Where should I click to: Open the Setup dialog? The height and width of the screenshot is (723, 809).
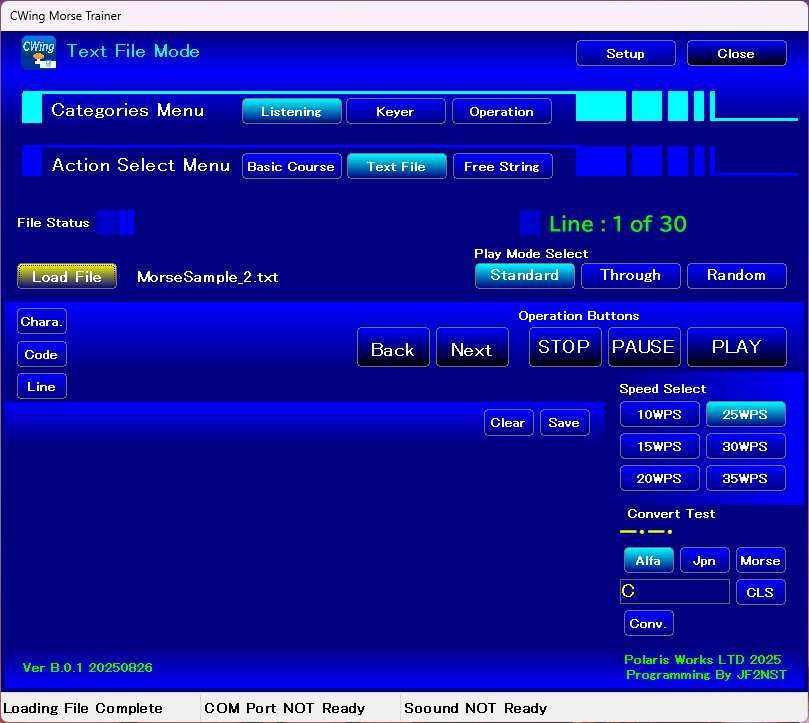tap(625, 54)
